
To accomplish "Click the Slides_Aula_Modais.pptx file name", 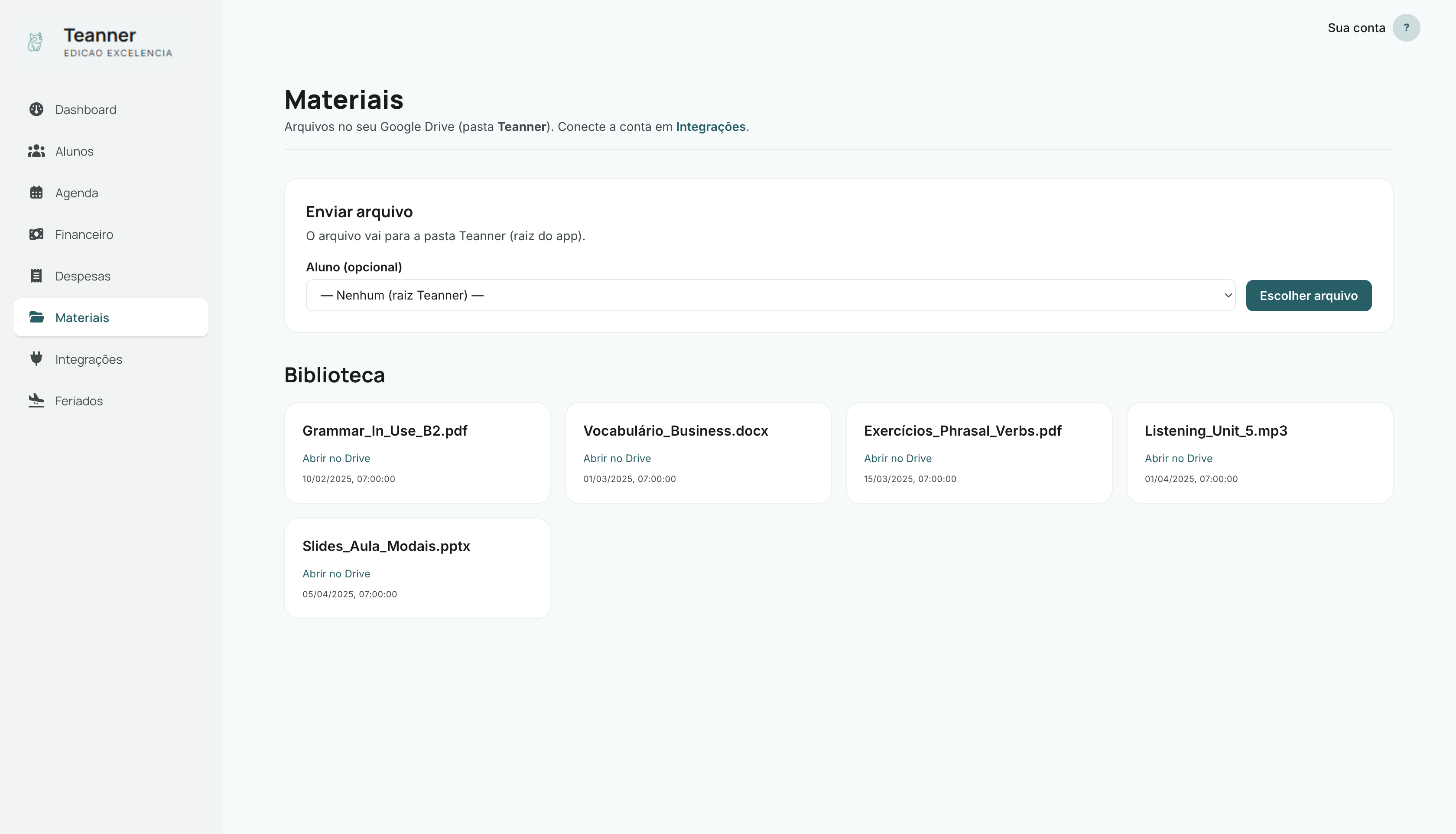I will click(x=386, y=546).
